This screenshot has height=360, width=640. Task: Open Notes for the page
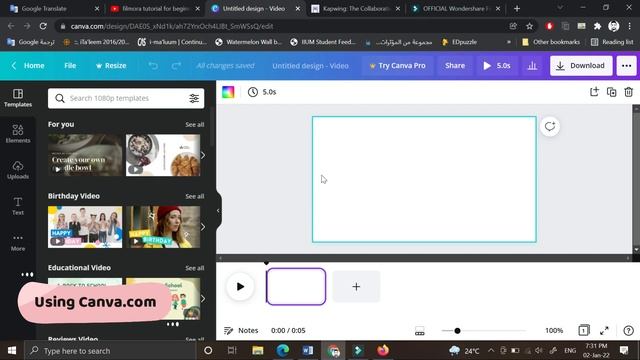(241, 330)
